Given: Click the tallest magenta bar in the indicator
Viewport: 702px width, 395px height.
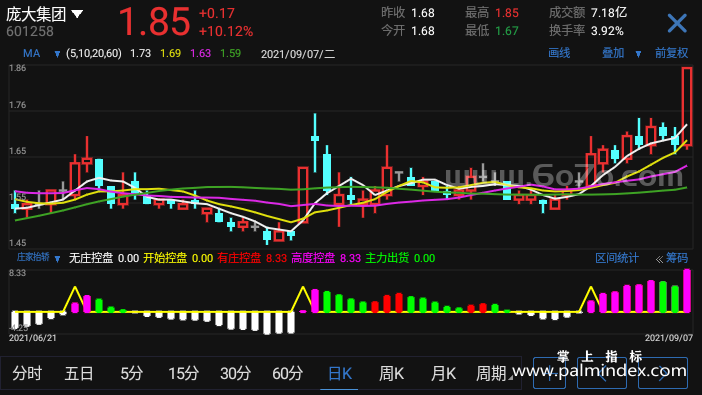Looking at the screenshot, I should (687, 291).
